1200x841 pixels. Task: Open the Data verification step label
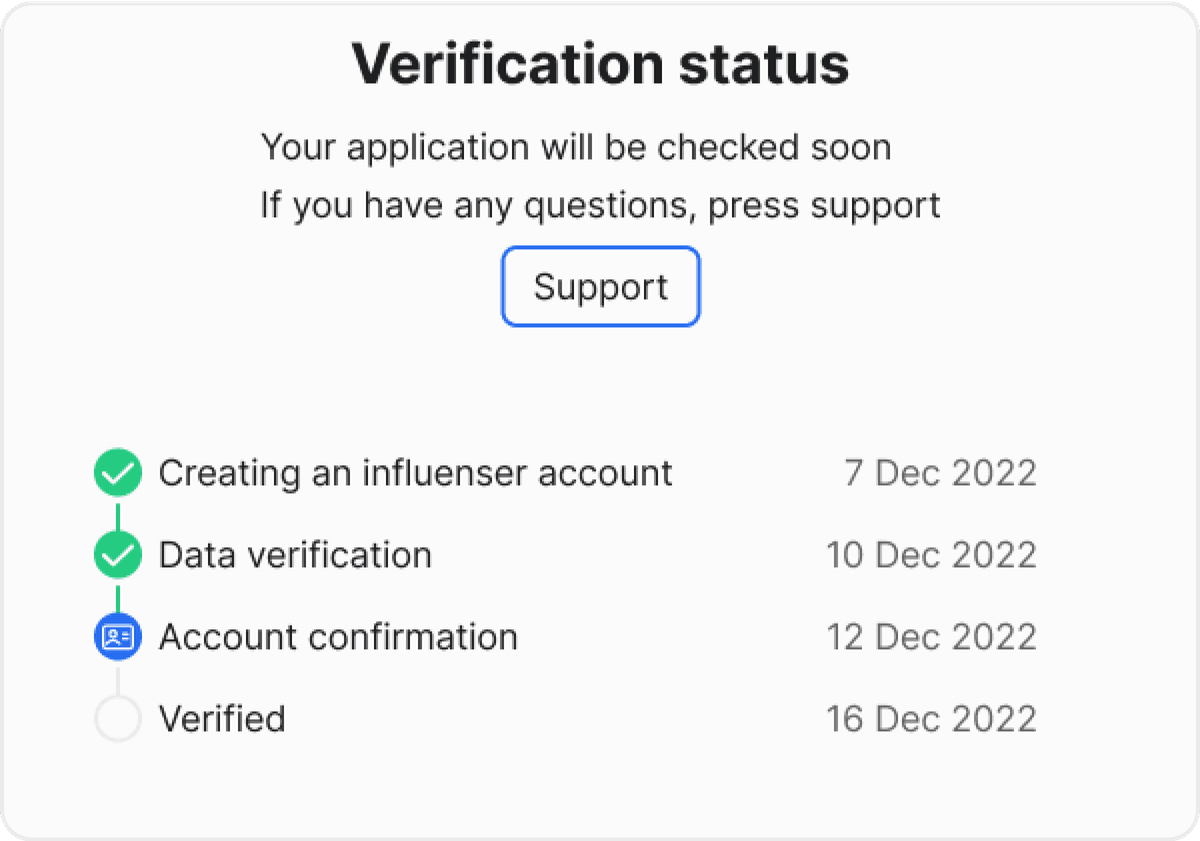pyautogui.click(x=295, y=555)
